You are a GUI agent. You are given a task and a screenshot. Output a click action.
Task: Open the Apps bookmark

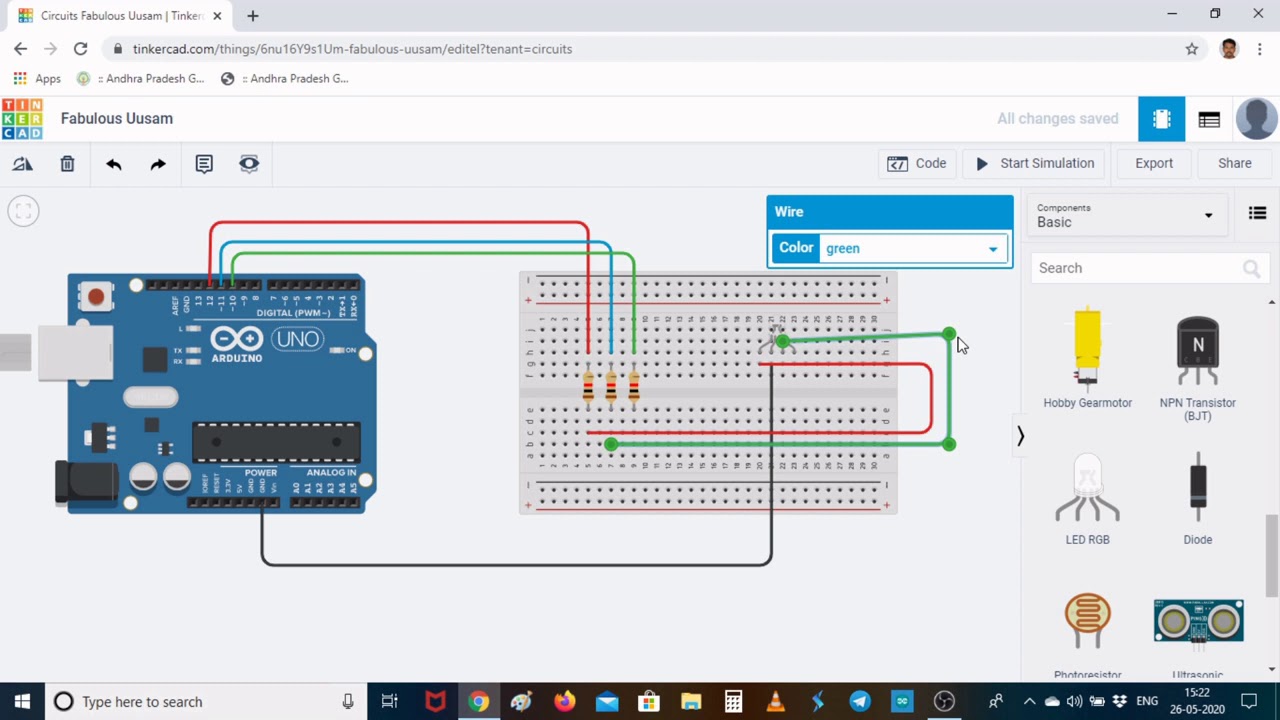pos(37,78)
